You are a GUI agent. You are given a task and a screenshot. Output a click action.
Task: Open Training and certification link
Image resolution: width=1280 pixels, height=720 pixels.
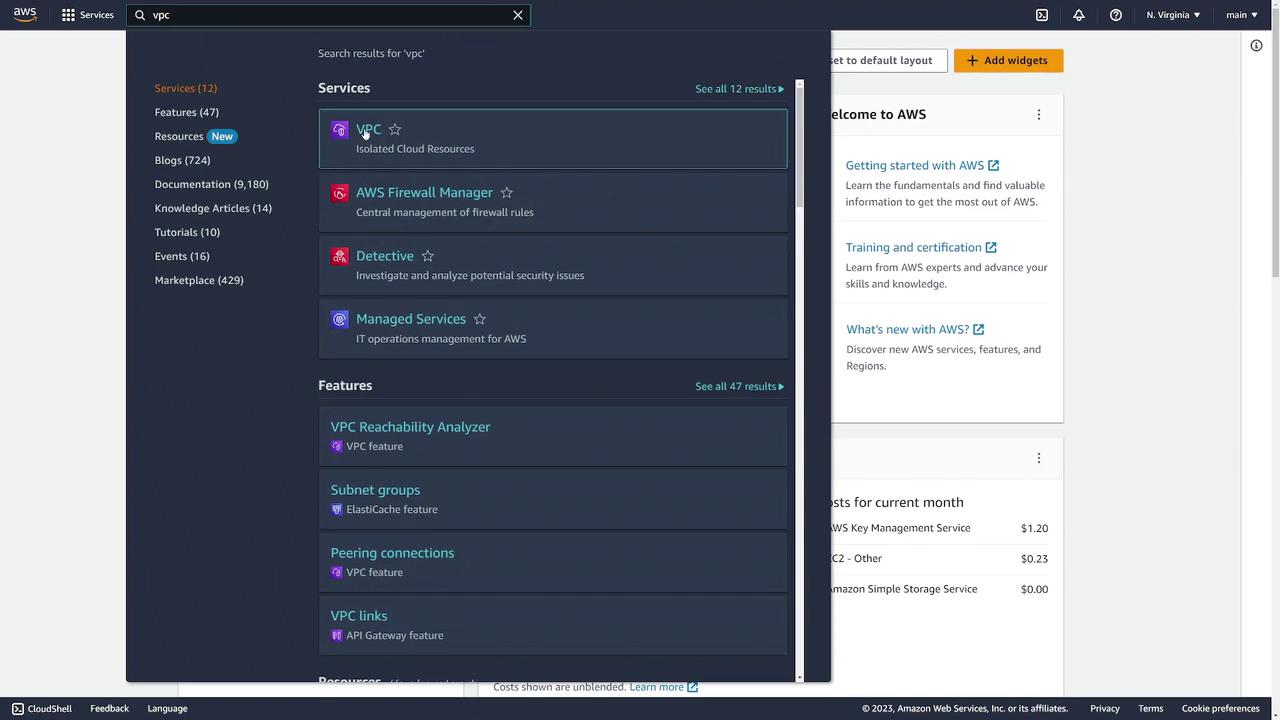(921, 247)
